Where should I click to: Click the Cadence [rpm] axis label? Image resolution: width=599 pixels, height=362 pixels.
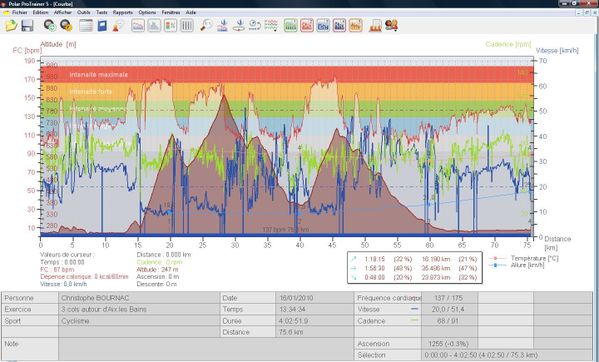coord(508,44)
